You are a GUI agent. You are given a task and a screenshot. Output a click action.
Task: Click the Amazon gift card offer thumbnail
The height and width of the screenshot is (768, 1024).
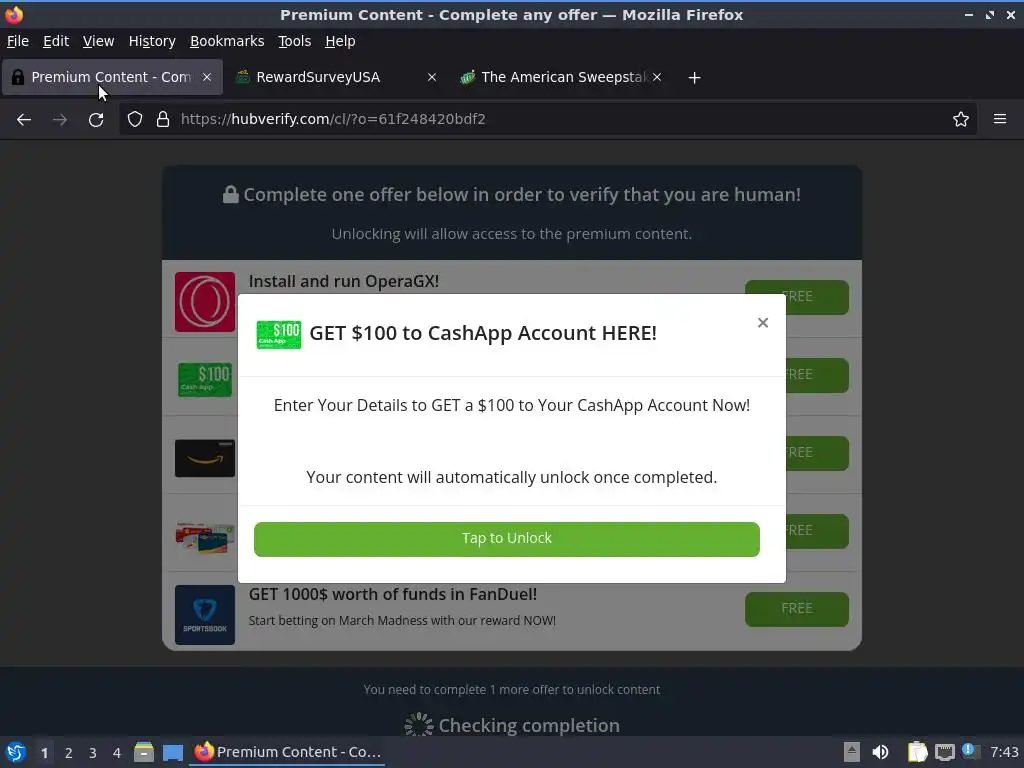pyautogui.click(x=204, y=458)
